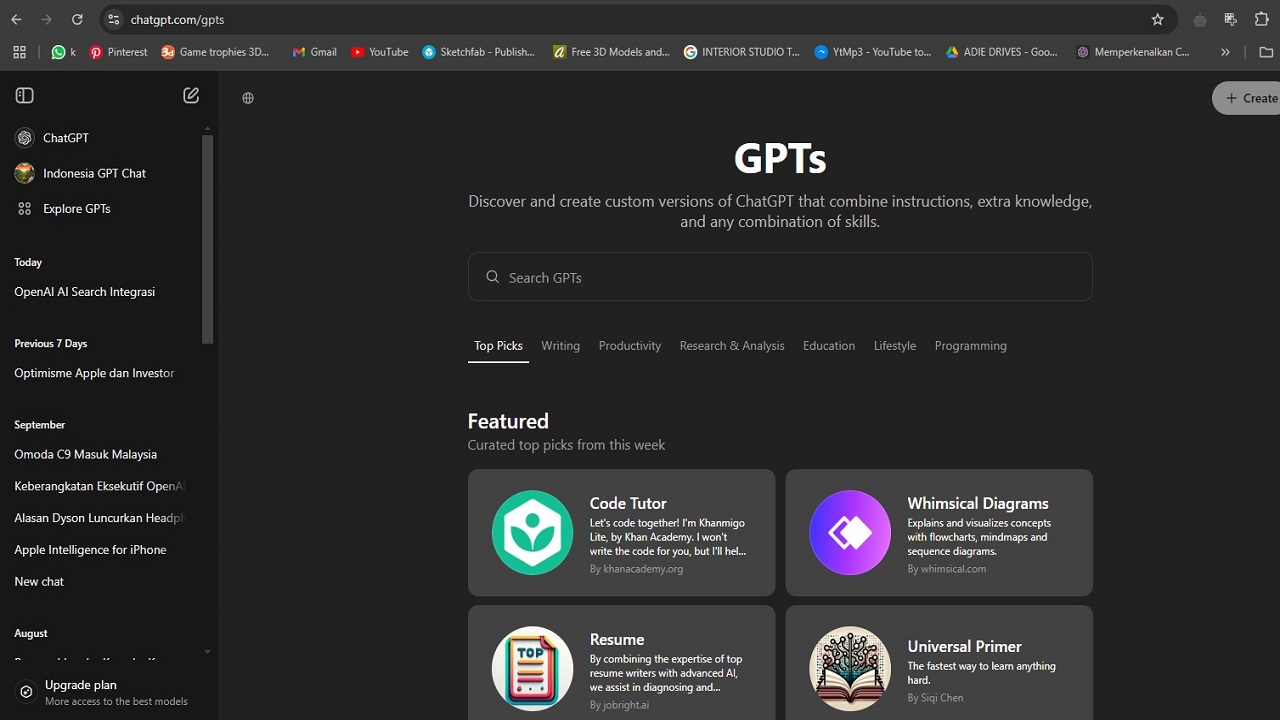Open Resume GPT logo image
This screenshot has width=1280, height=720.
(532, 668)
